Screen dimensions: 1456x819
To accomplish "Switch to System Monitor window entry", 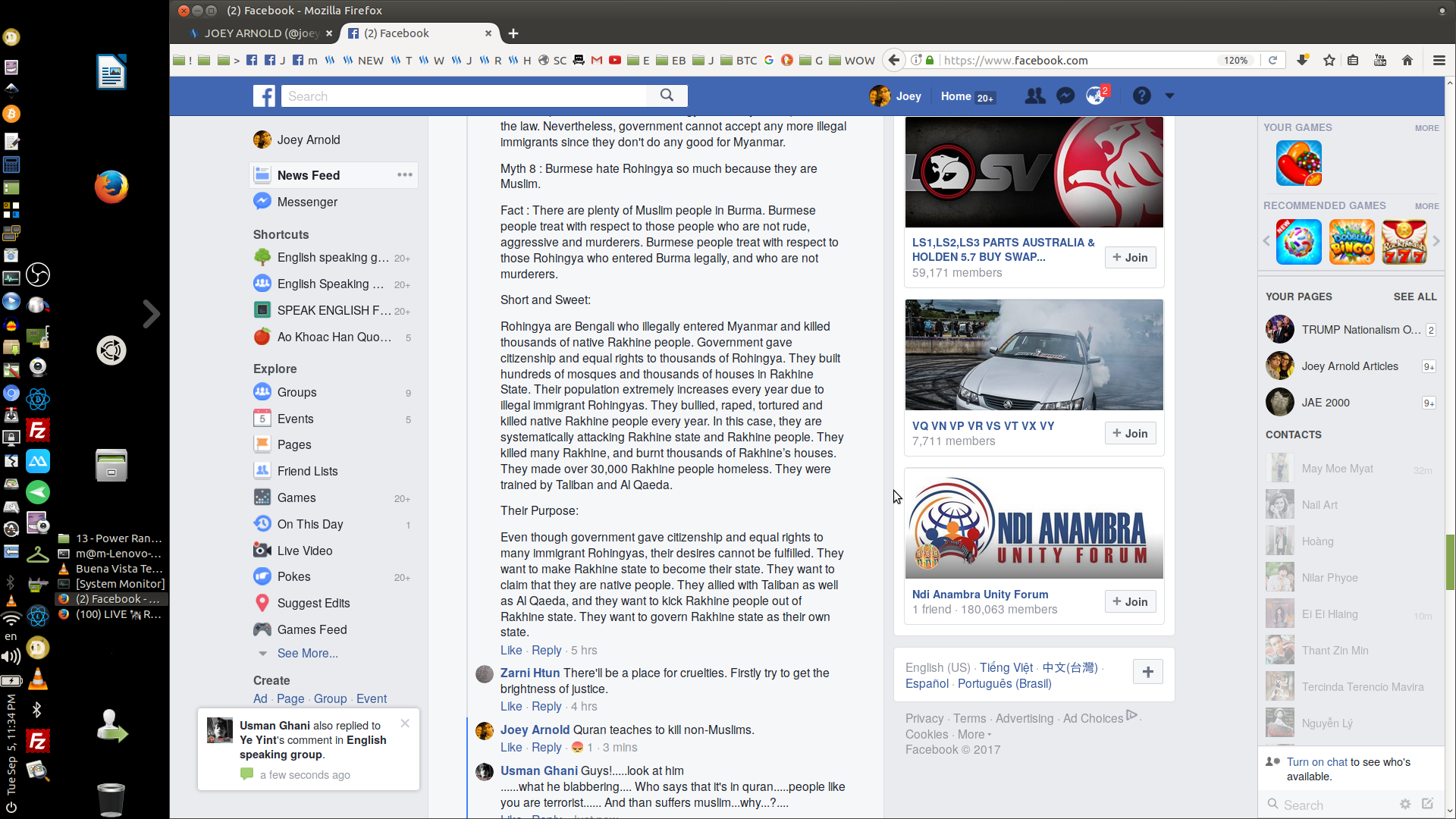I will 112,584.
